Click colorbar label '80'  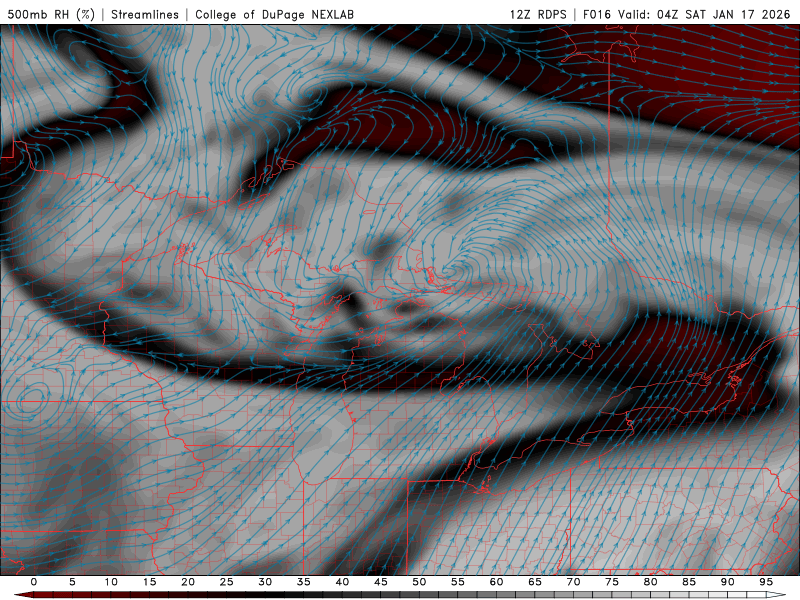[x=650, y=582]
